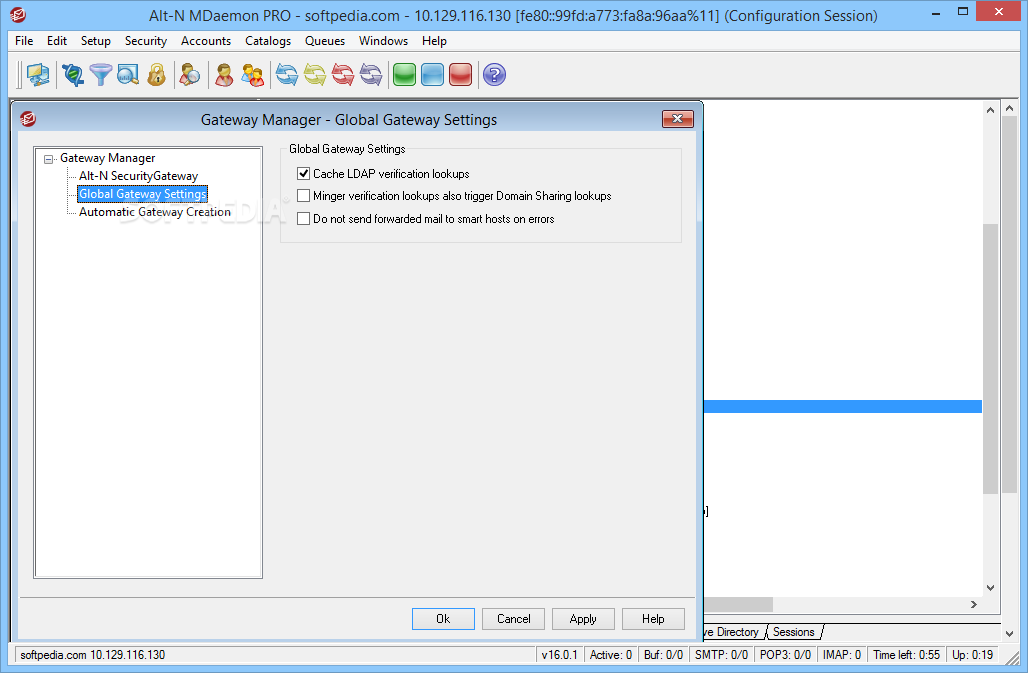1028x673 pixels.
Task: Click the v16.0.1 status bar entry
Action: (559, 655)
